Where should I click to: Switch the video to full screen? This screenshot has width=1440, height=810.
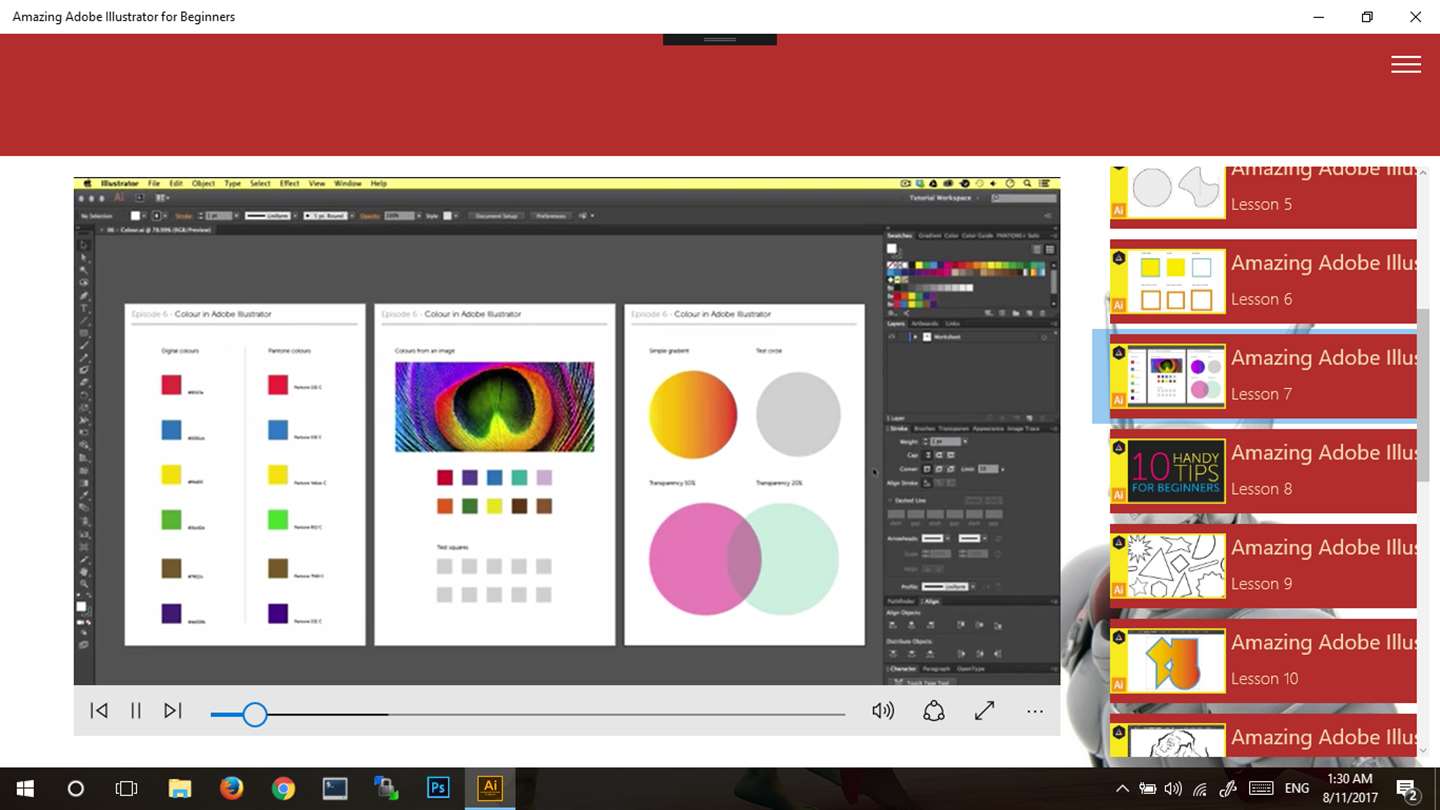click(x=985, y=711)
